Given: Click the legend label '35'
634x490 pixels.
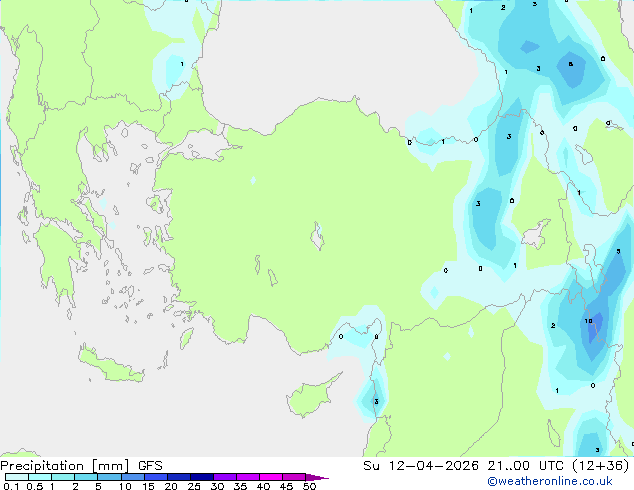Looking at the screenshot, I should [240, 486].
